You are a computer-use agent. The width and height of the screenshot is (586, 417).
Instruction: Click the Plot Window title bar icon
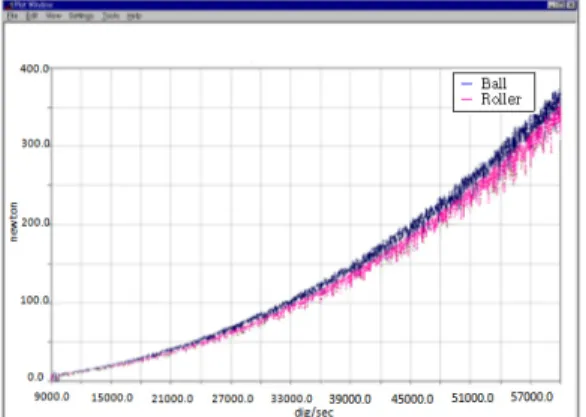[x=8, y=5]
